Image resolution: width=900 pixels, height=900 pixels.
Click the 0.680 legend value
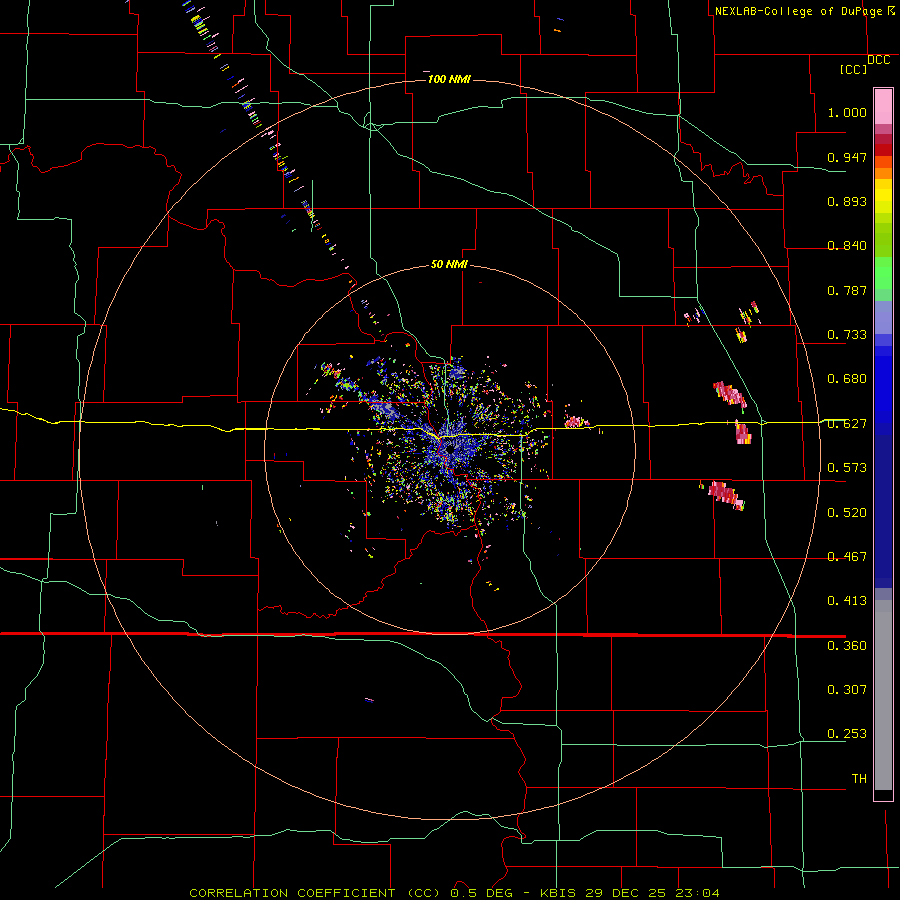click(x=847, y=379)
